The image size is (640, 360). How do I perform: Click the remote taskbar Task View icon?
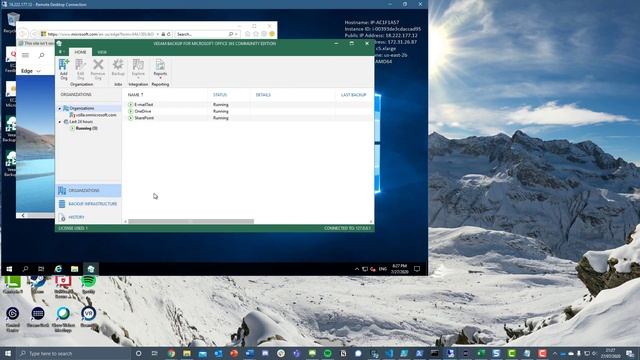[41, 269]
